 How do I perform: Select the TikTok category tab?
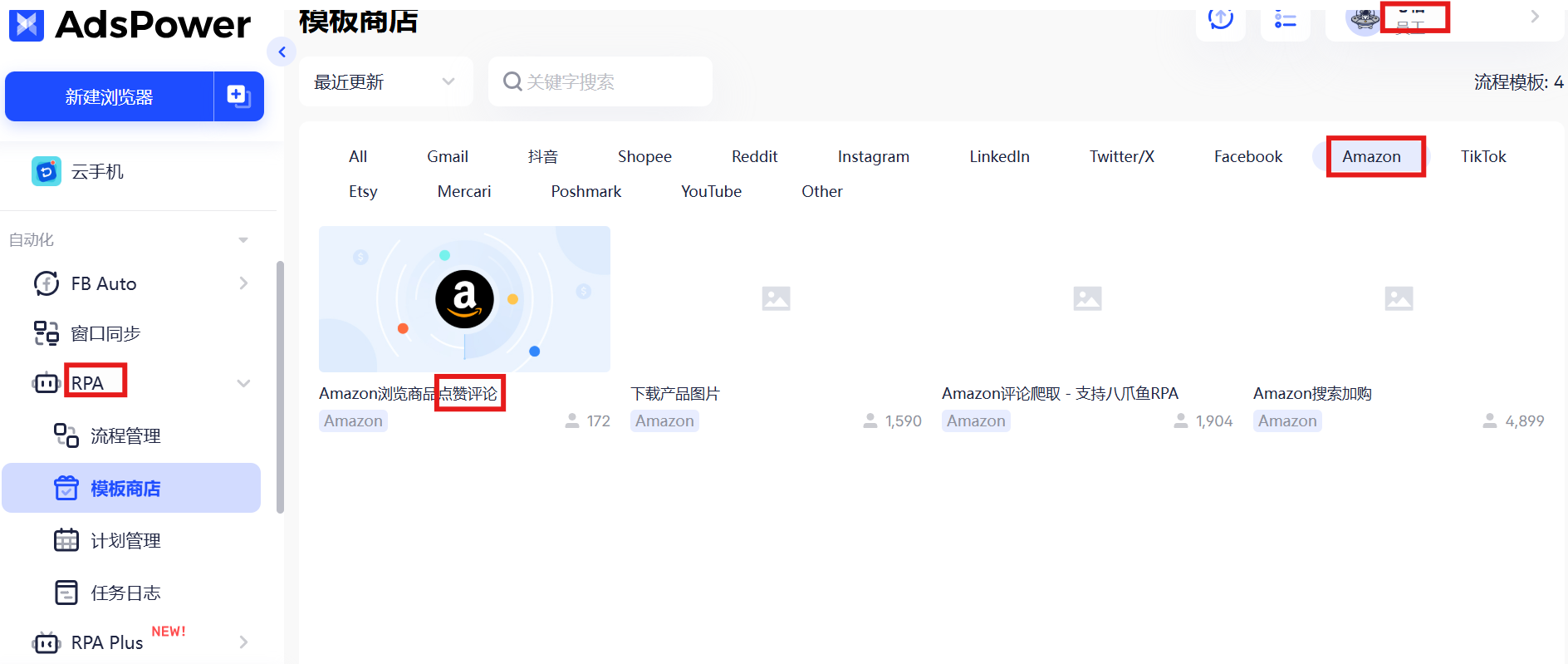click(1482, 156)
